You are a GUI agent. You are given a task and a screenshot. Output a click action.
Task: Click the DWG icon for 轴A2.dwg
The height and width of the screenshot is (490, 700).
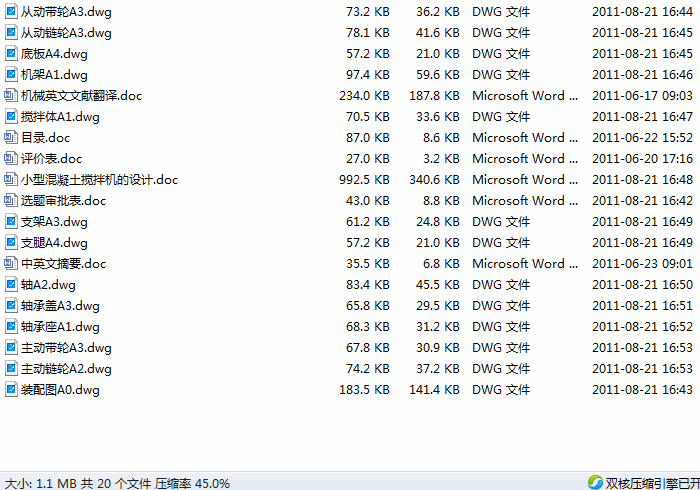point(11,284)
